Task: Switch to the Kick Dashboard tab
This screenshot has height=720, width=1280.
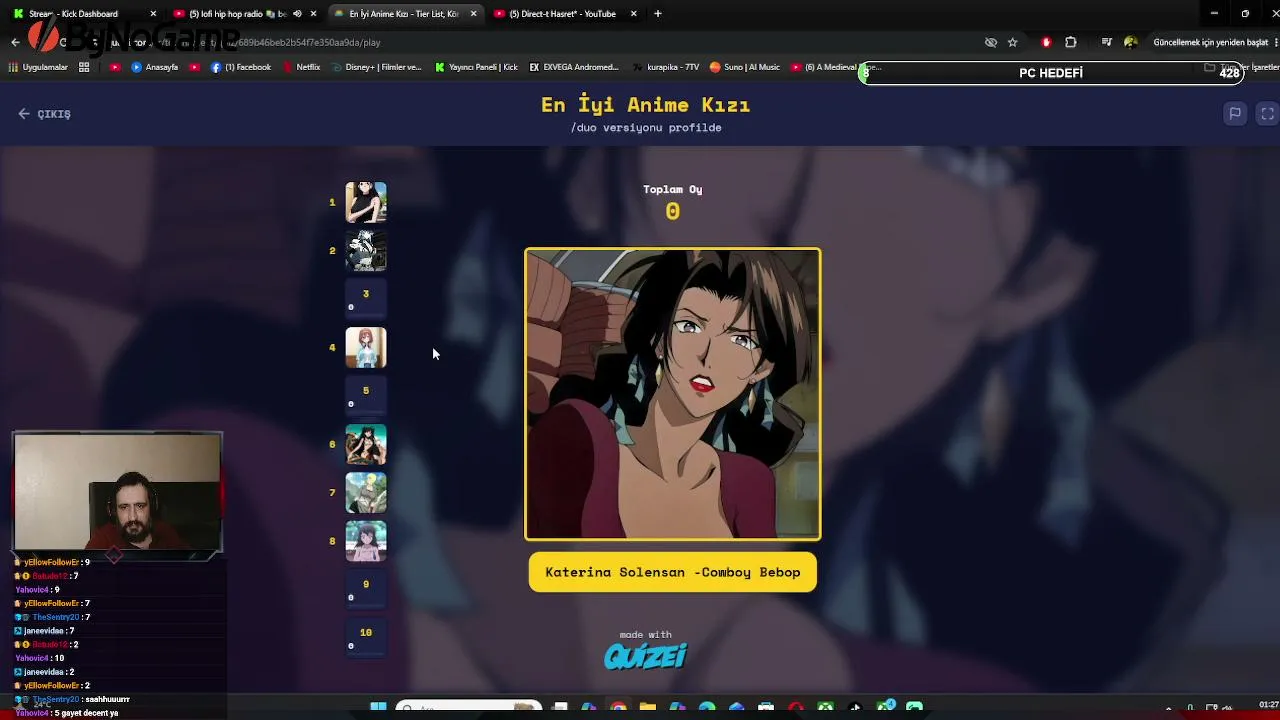Action: pyautogui.click(x=83, y=14)
